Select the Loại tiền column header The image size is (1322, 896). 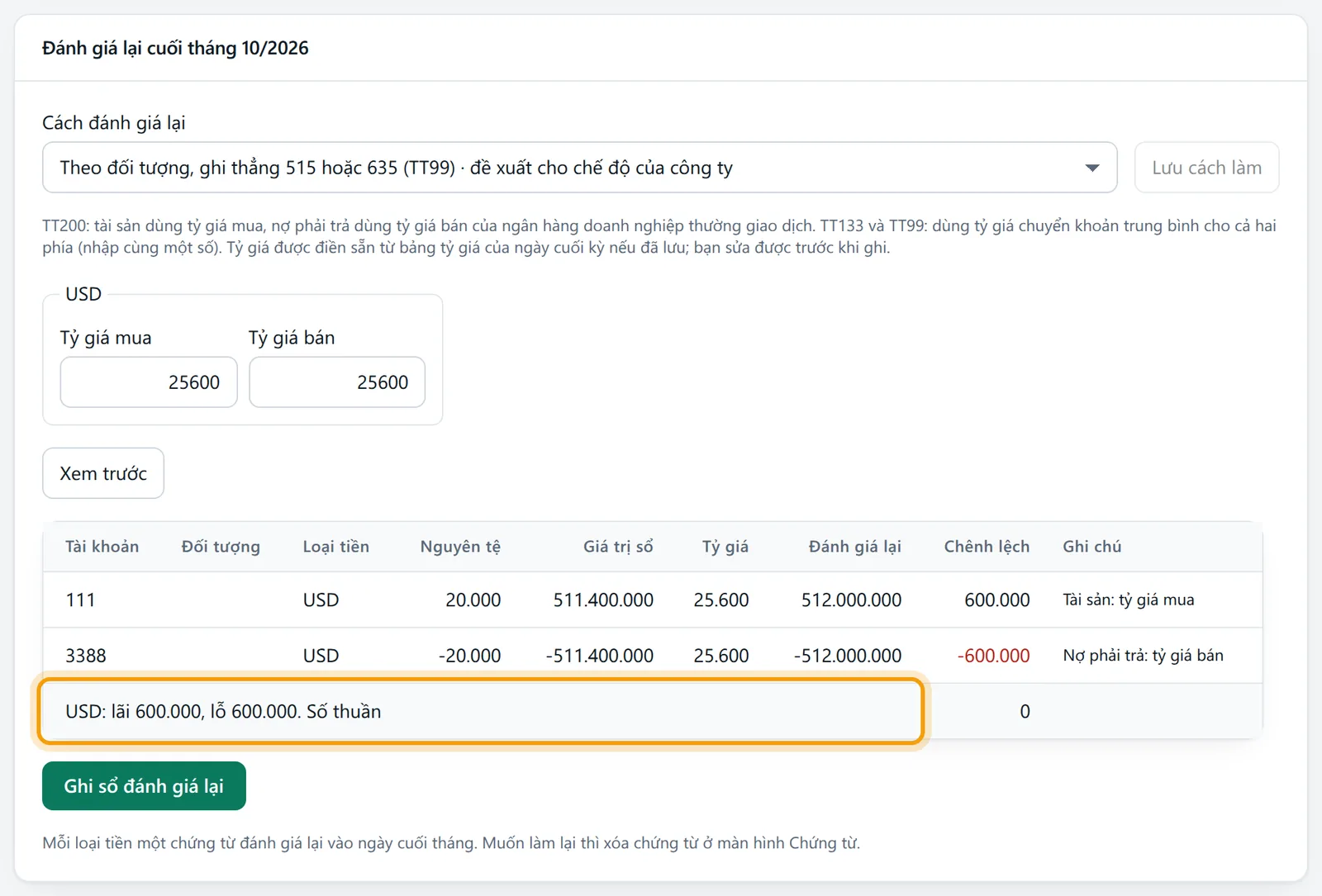tap(336, 547)
